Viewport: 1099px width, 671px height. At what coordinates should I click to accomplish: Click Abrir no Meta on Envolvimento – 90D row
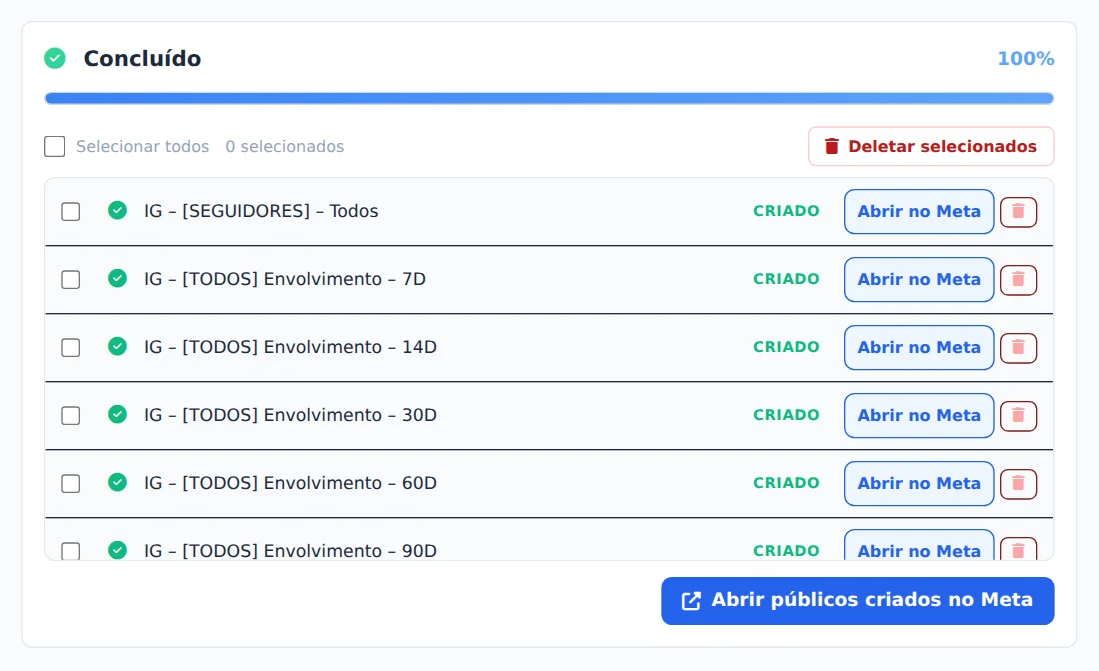pyautogui.click(x=919, y=546)
